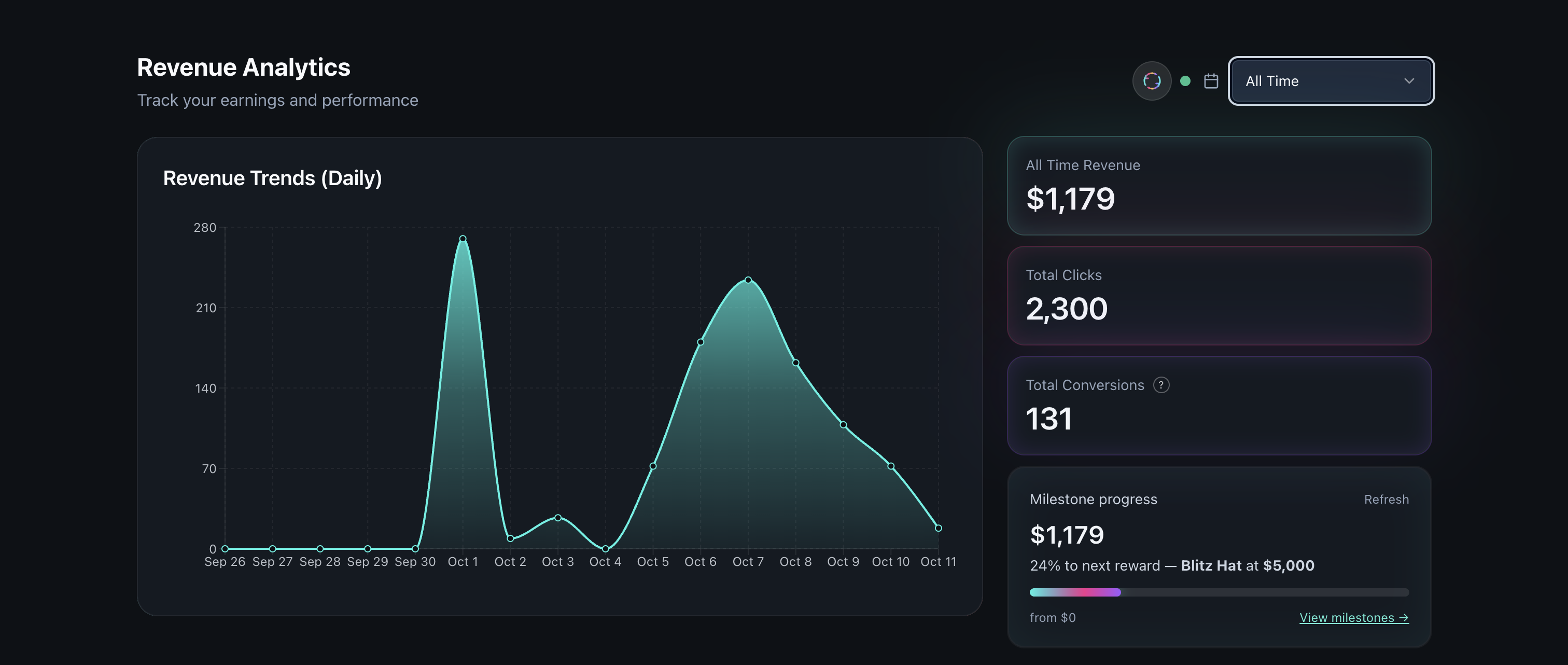
Task: Click the Oct 11 endpoint marker
Action: click(937, 528)
